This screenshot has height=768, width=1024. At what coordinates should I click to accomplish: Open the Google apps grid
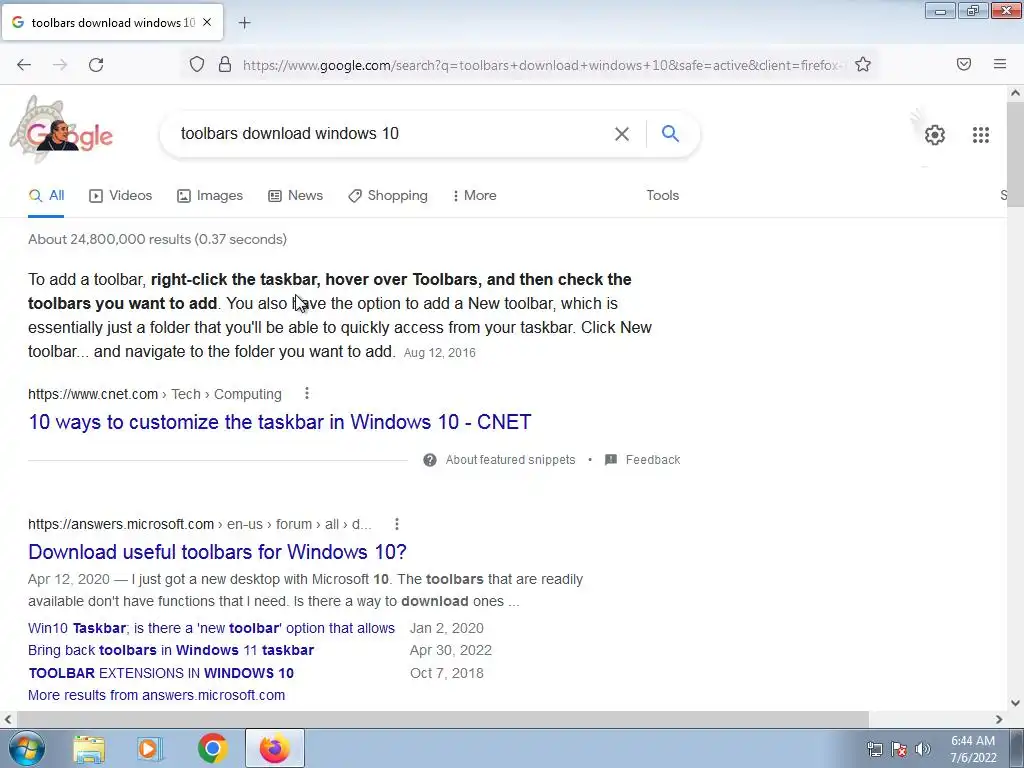(x=981, y=135)
